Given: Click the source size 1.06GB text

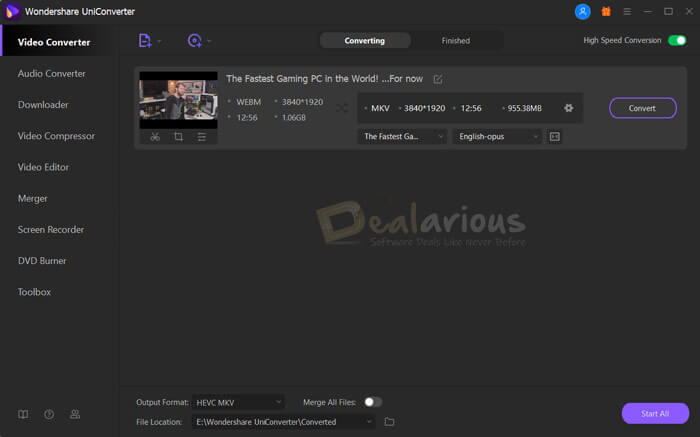Looking at the screenshot, I should click(294, 118).
